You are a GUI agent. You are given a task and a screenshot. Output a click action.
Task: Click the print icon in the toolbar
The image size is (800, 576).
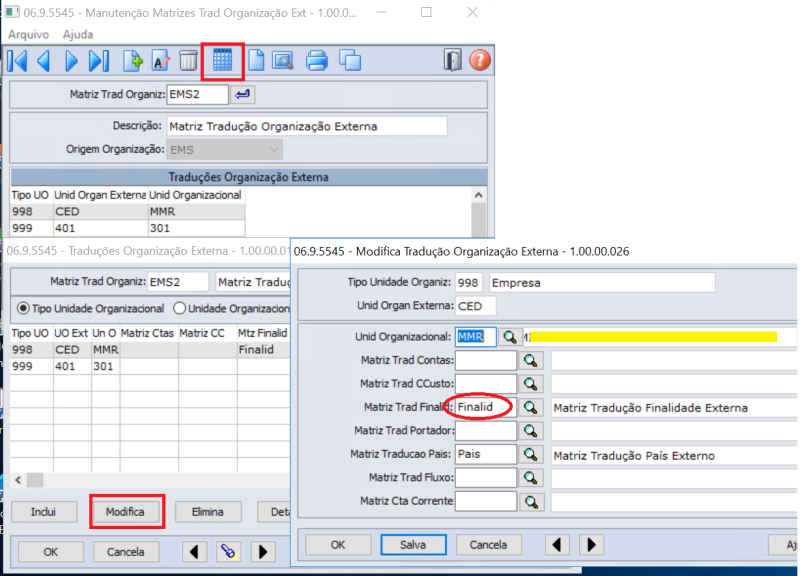[318, 60]
